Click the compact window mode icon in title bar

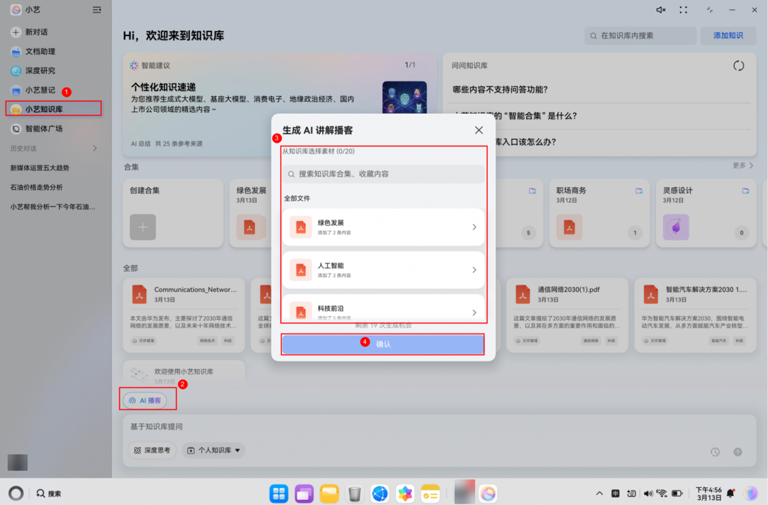(x=709, y=10)
